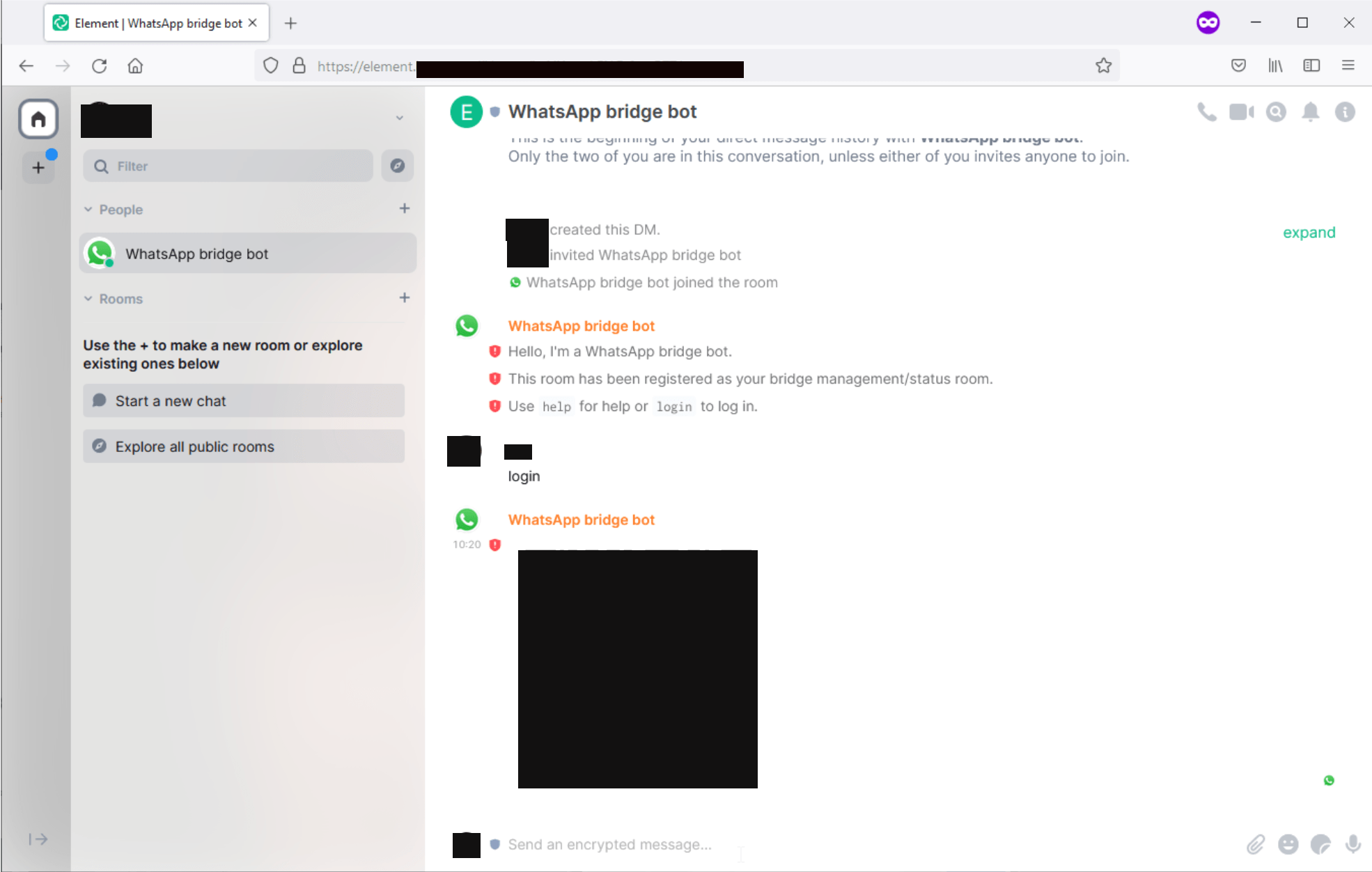Open room notifications bell

[x=1311, y=112]
